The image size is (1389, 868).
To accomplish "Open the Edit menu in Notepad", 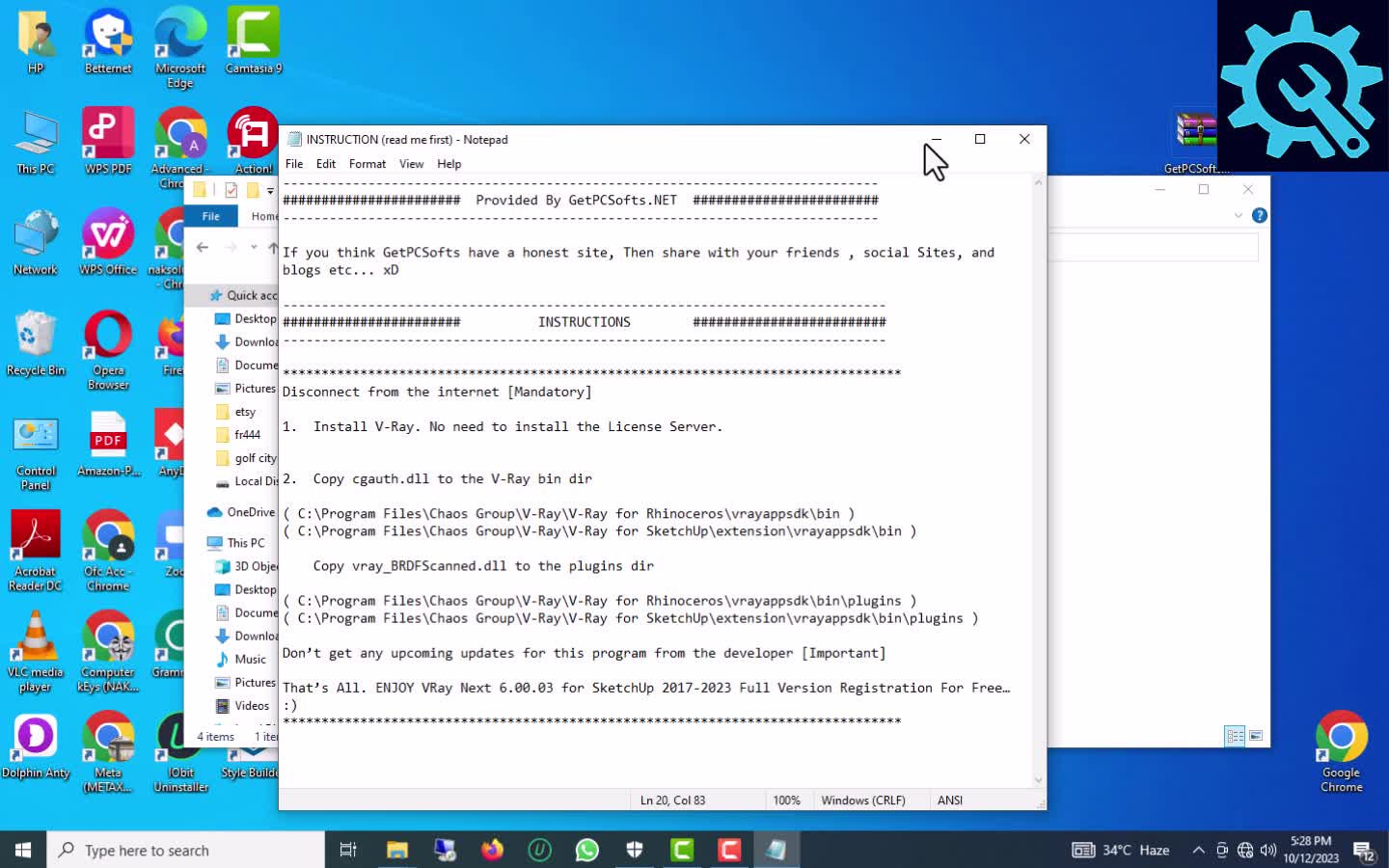I will coord(326,164).
